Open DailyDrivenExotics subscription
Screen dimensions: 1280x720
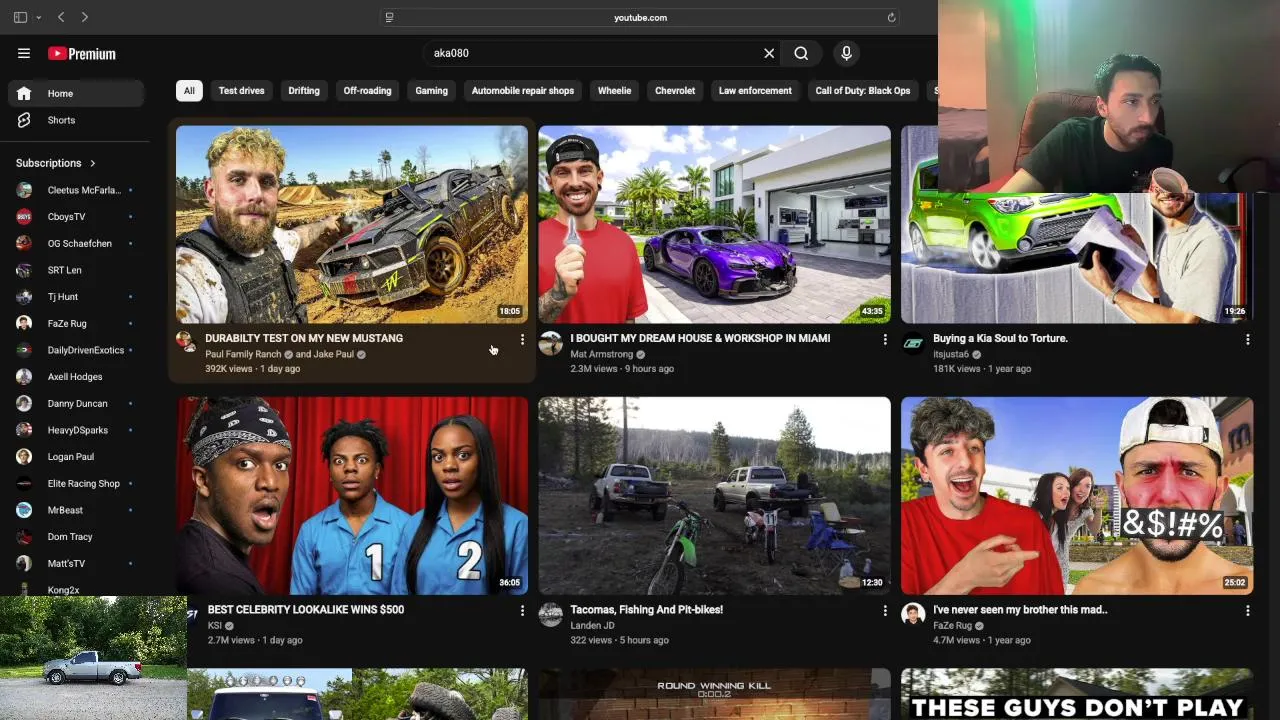[x=75, y=350]
